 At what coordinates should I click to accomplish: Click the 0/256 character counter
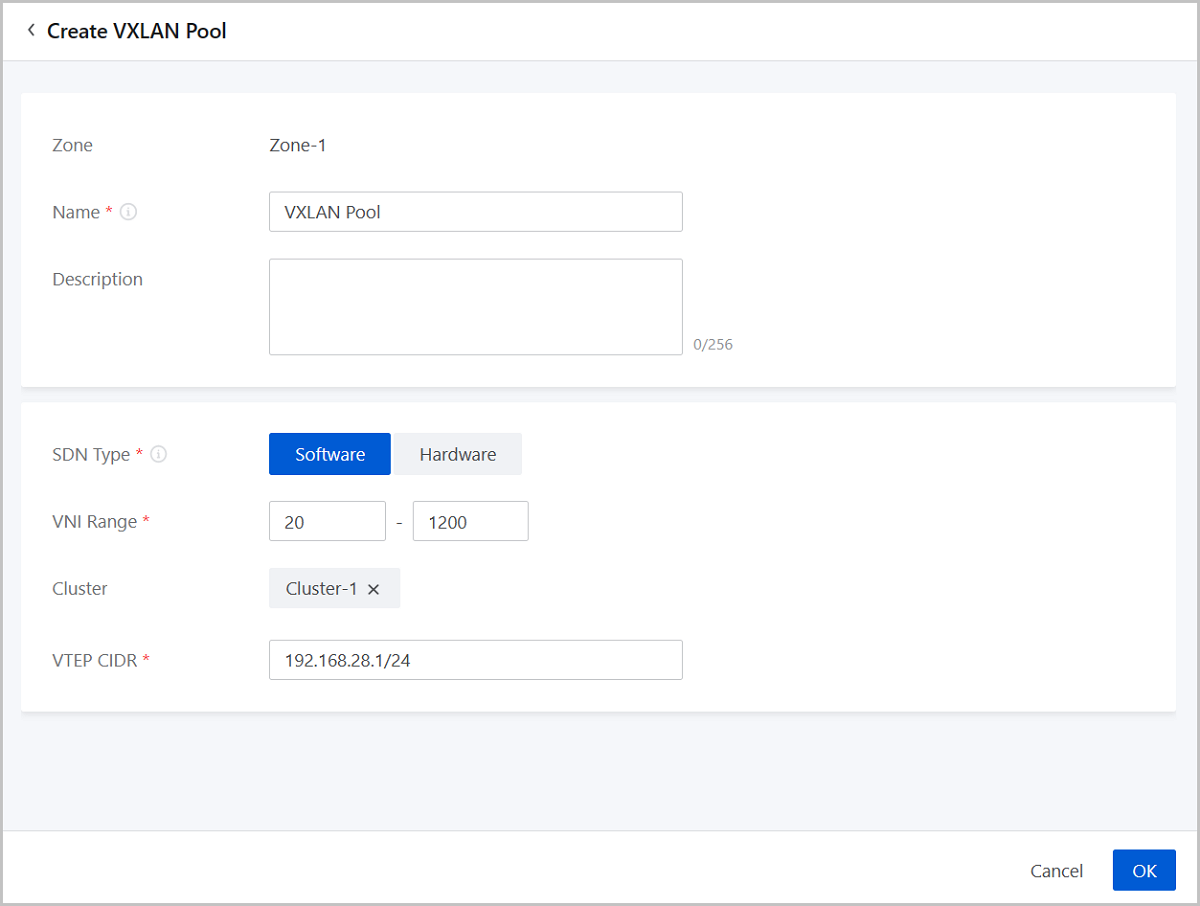coord(712,345)
